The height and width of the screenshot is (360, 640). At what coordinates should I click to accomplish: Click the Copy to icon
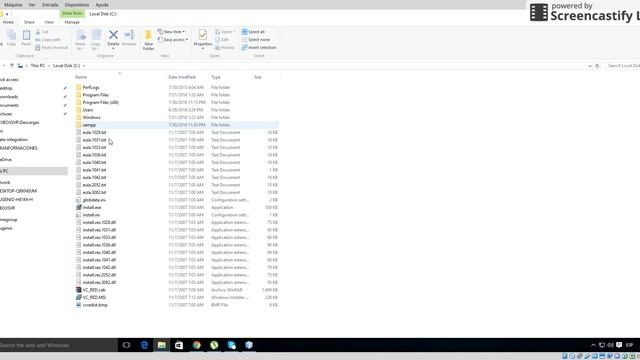(96, 40)
